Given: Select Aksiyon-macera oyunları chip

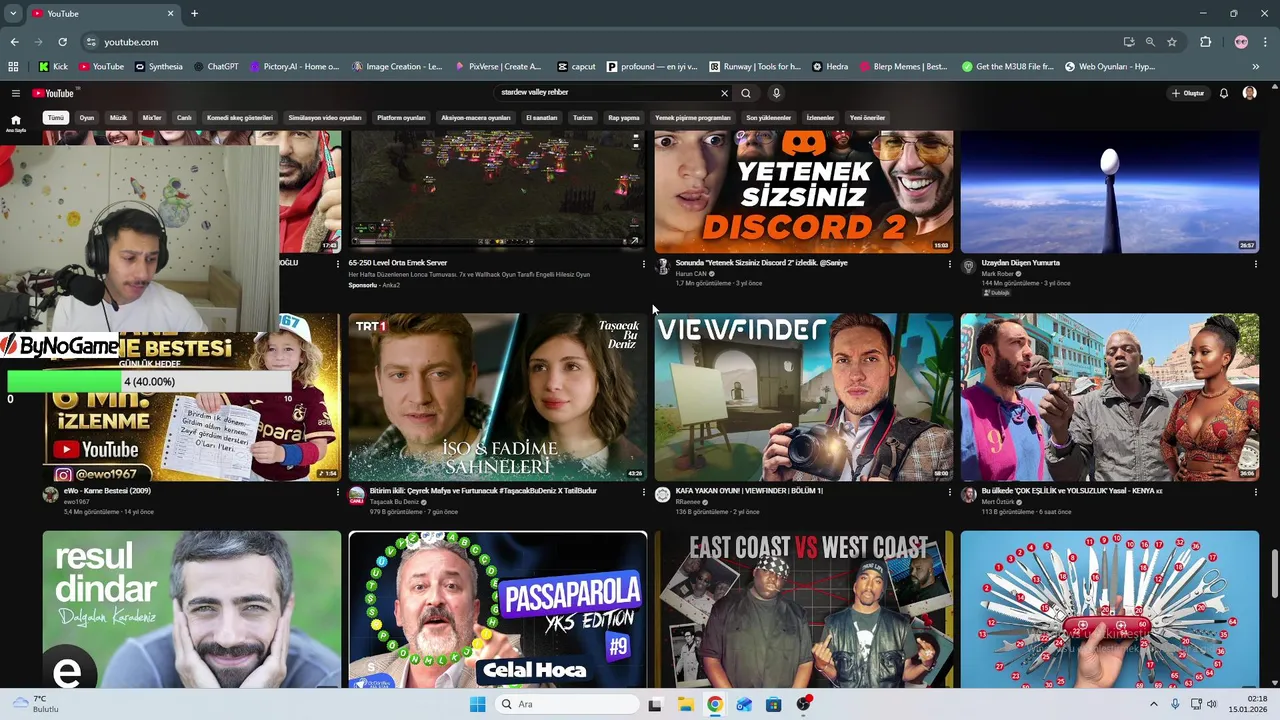Looking at the screenshot, I should [476, 118].
